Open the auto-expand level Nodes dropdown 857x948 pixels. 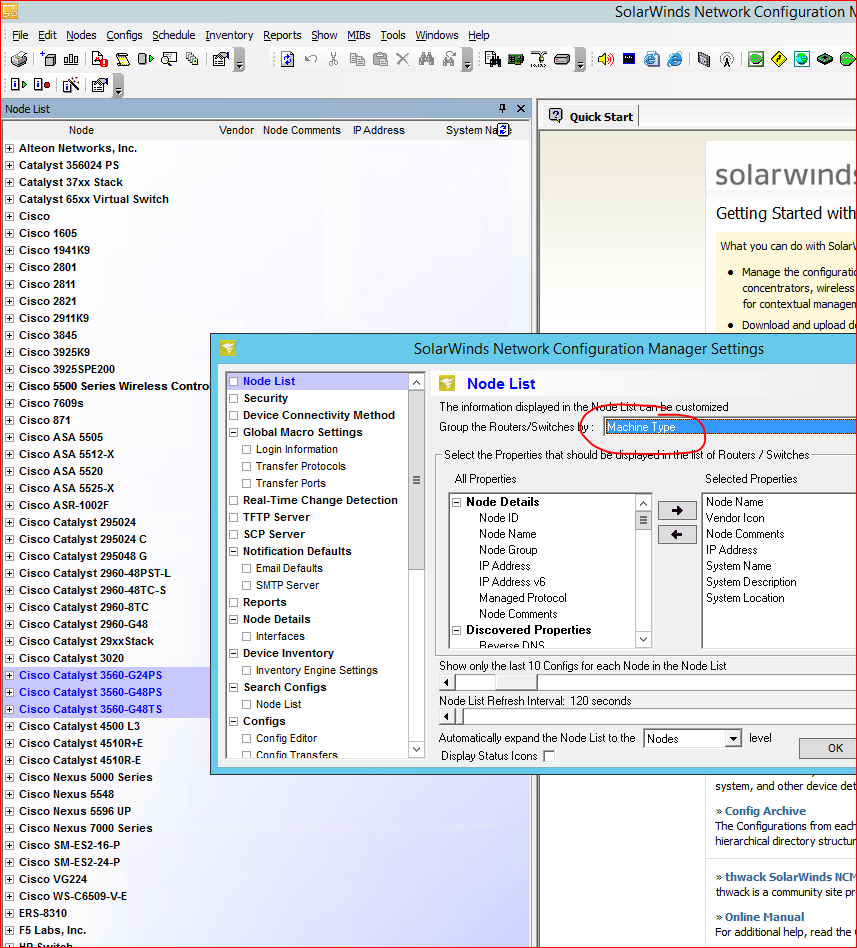[733, 738]
